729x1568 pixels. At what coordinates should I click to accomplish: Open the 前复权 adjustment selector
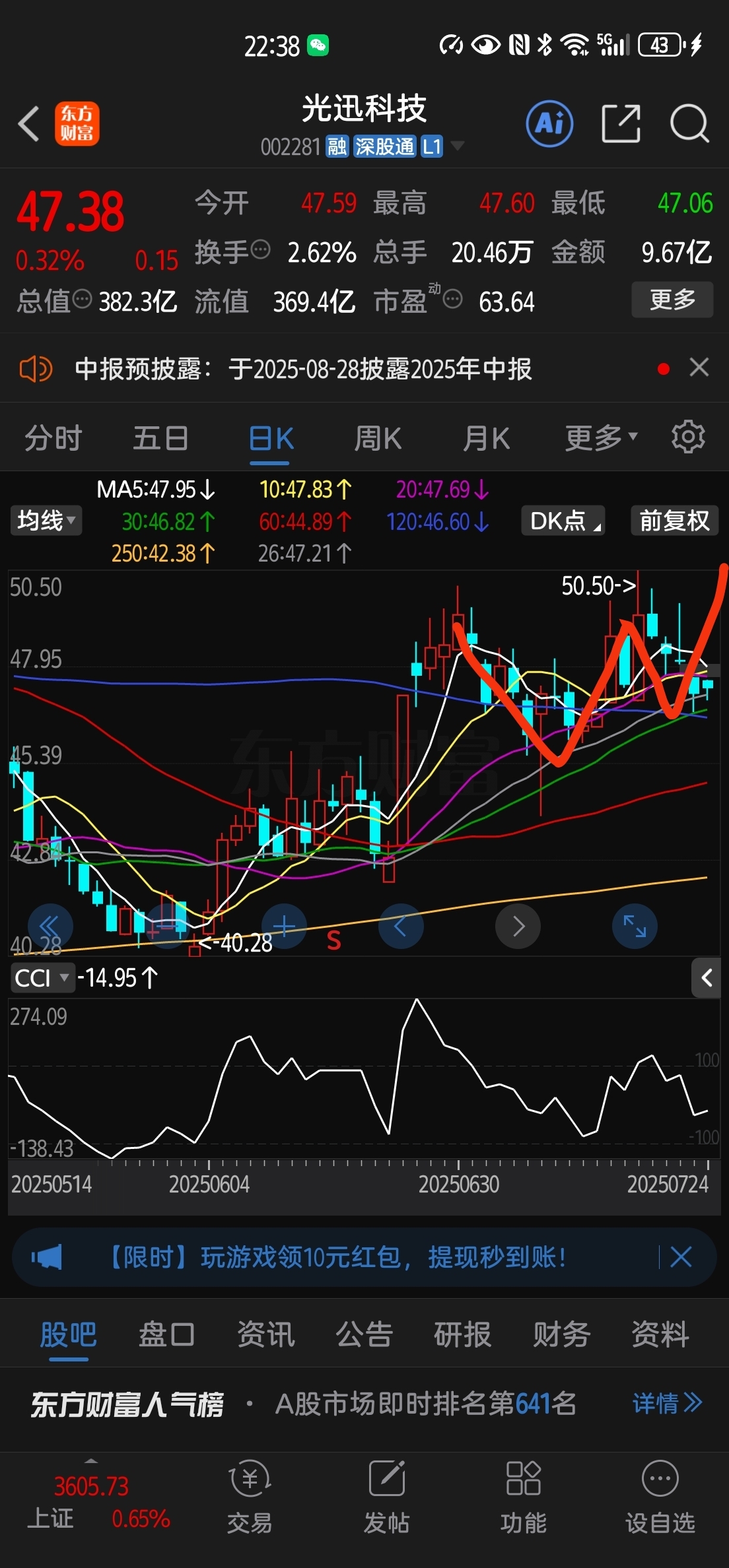[674, 520]
